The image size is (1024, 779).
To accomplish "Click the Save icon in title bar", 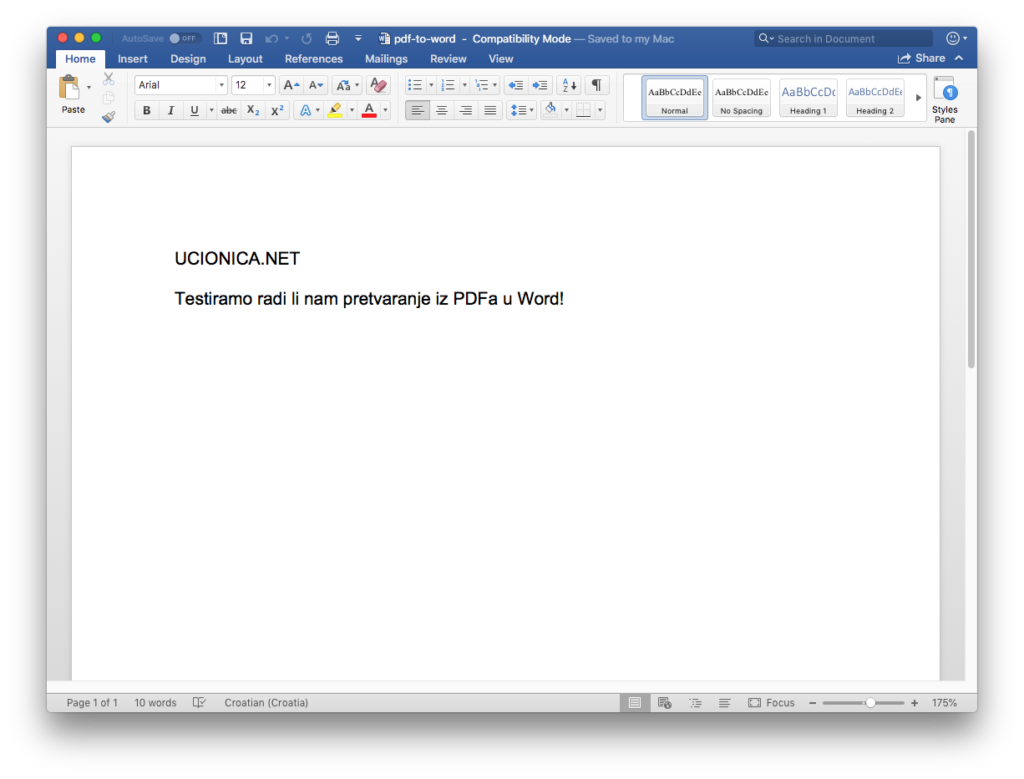I will coord(246,39).
